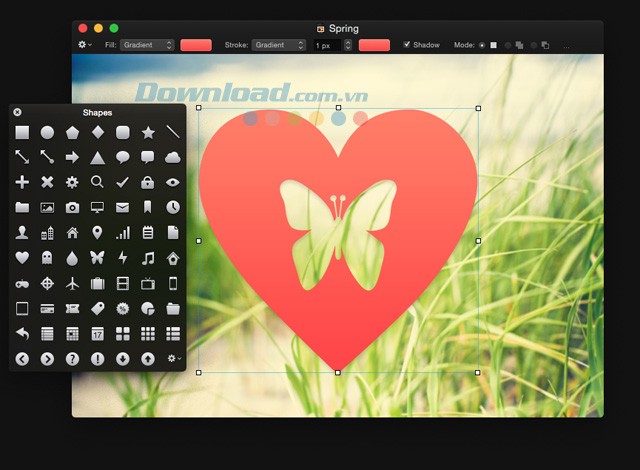Select the cloud shape
The height and width of the screenshot is (470, 640).
pos(173,157)
